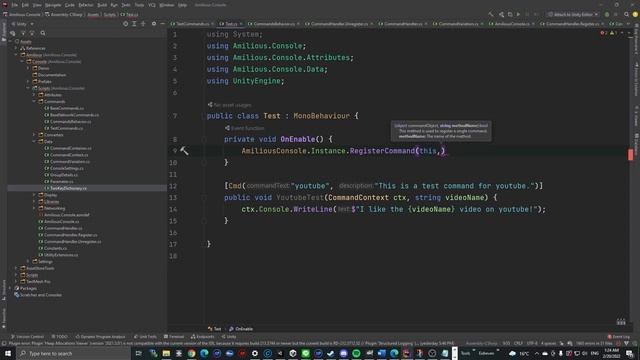The image size is (640, 360).
Task: Fold YoutubeTest method at line 13
Action: pos(204,198)
